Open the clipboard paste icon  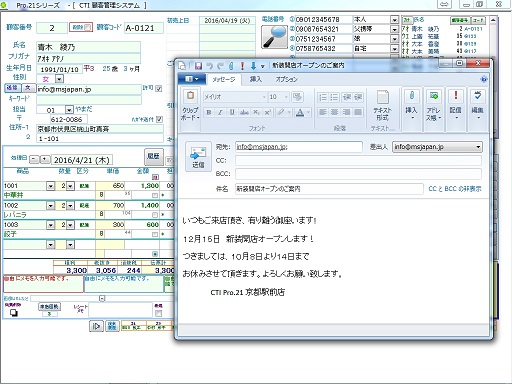point(190,96)
